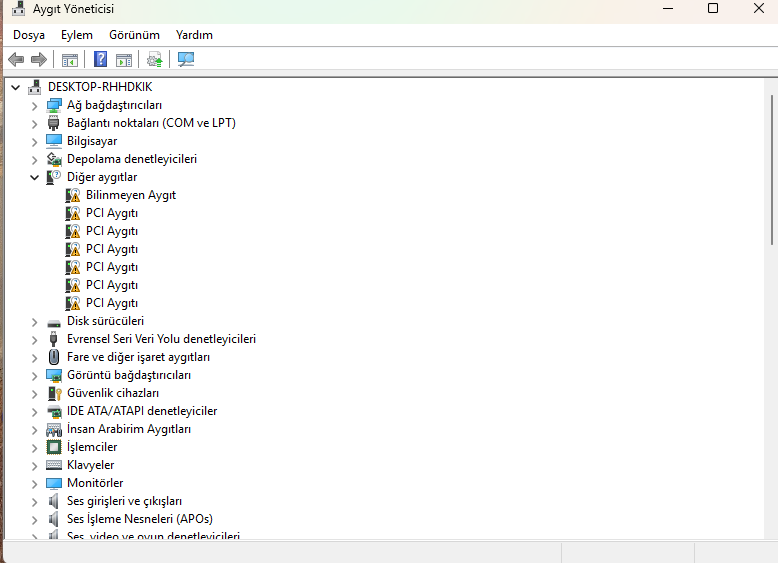Select the IDE ATA/ATAPI denetleyiciler label
The height and width of the screenshot is (563, 778).
pos(142,411)
